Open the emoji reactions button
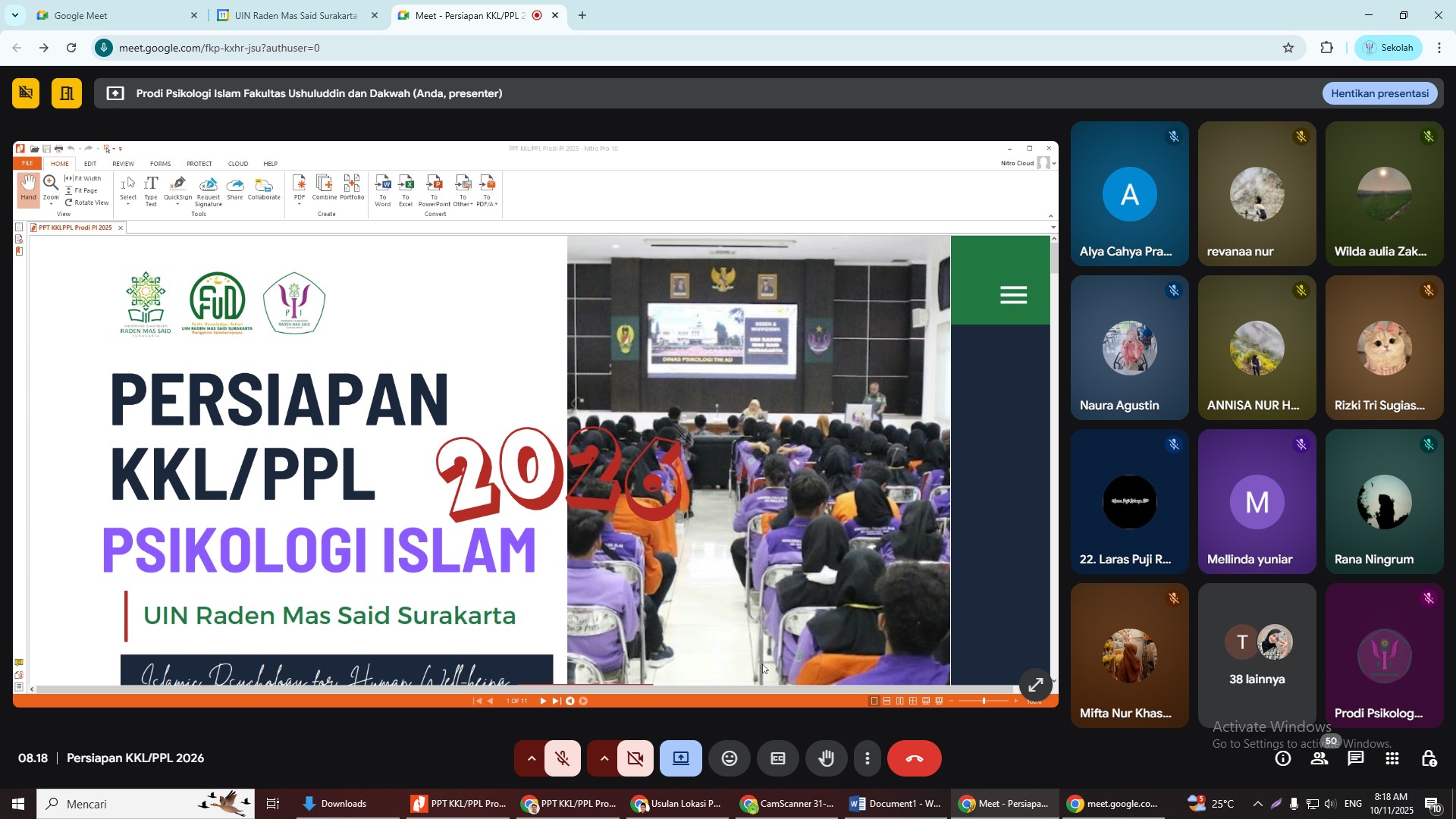The height and width of the screenshot is (819, 1456). (729, 758)
